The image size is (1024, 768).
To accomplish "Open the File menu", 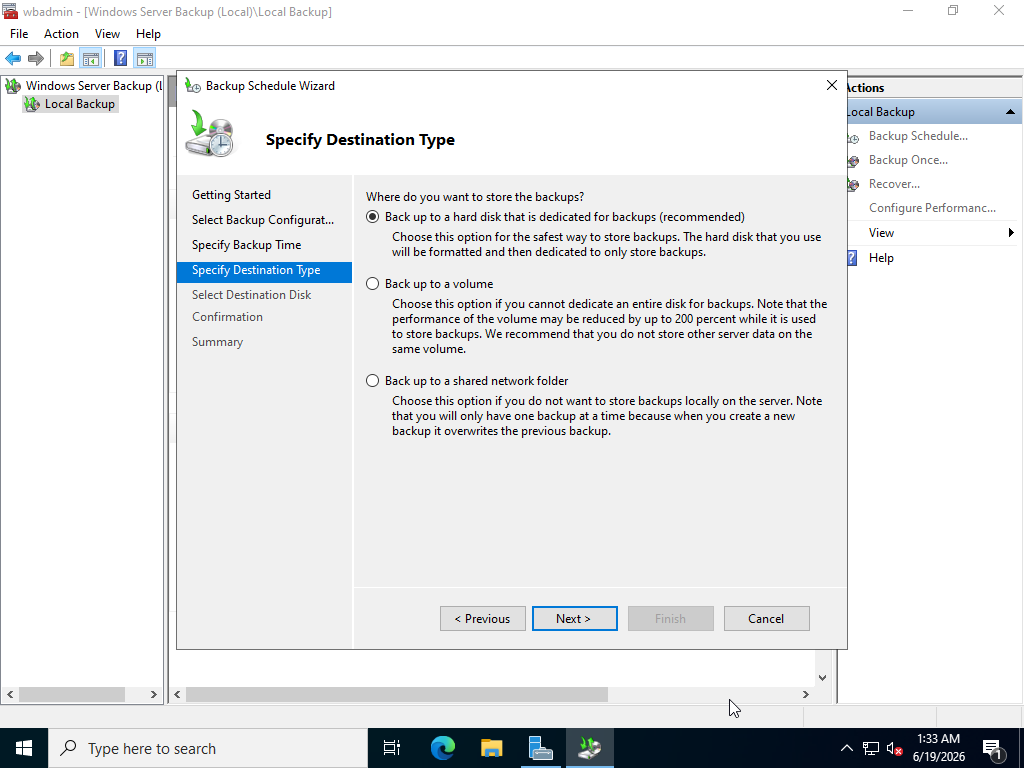I will pyautogui.click(x=19, y=34).
